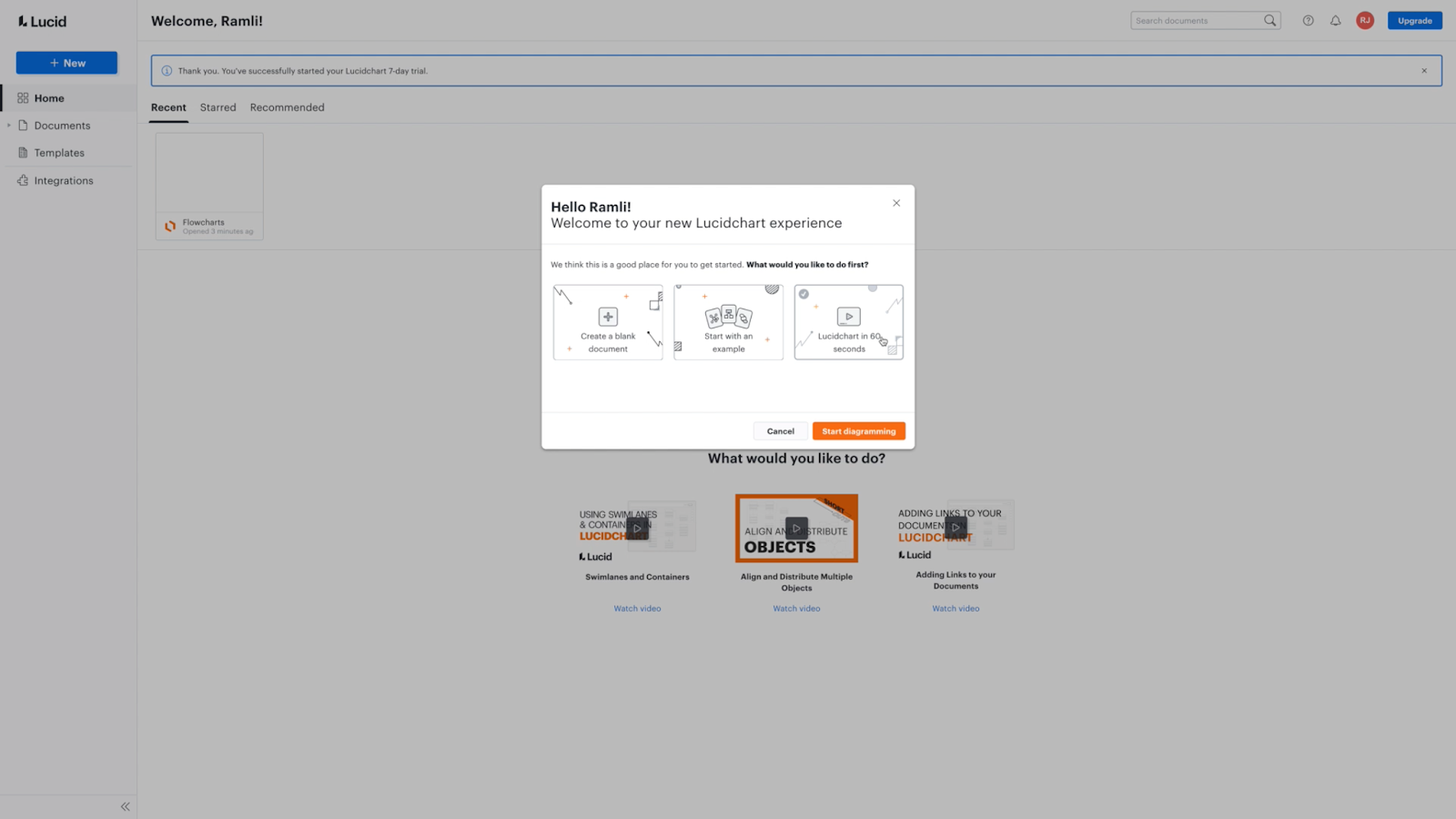Select Start with an example card
The image size is (1456, 819).
click(728, 322)
